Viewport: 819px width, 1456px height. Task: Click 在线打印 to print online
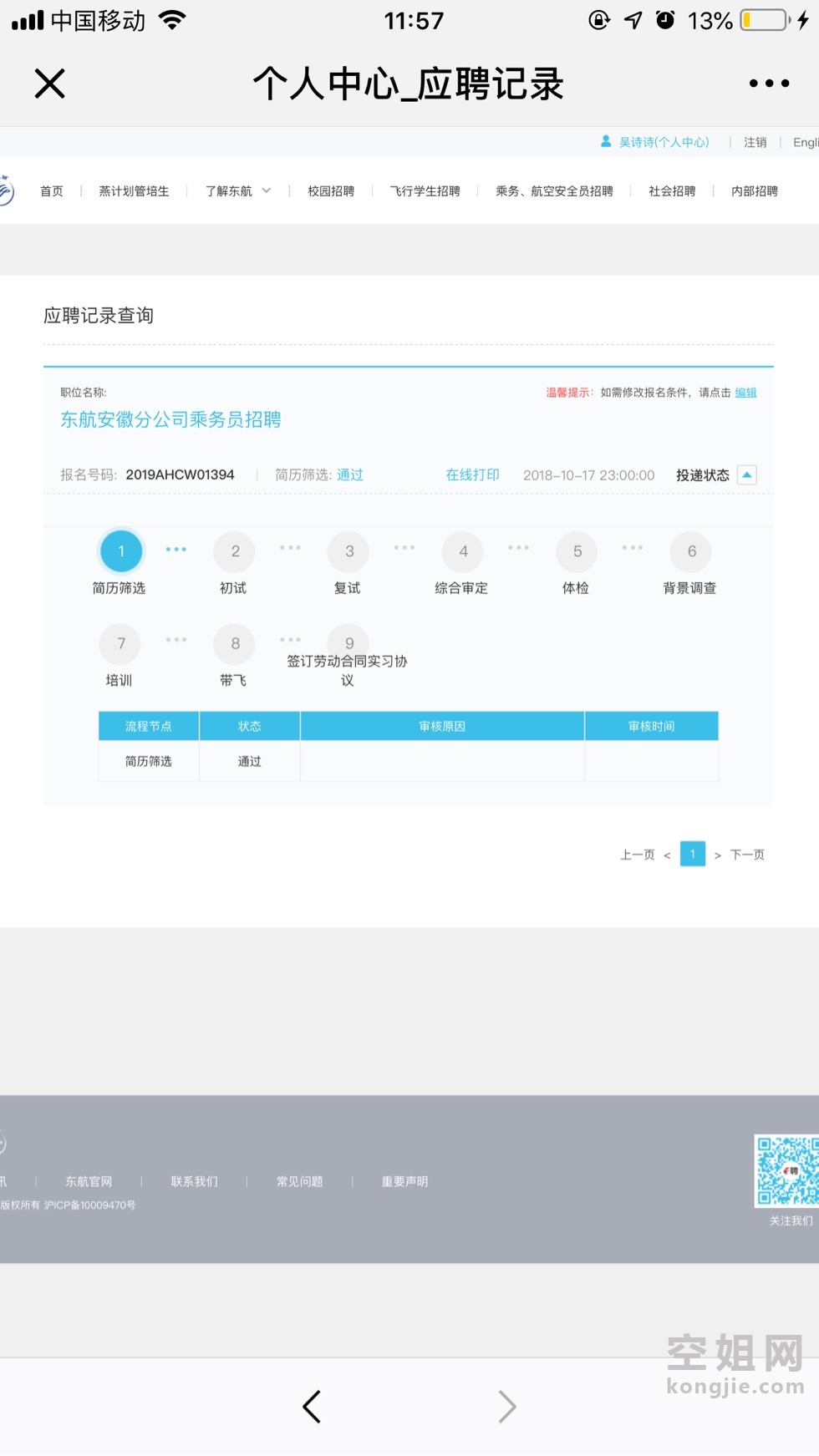coord(472,475)
